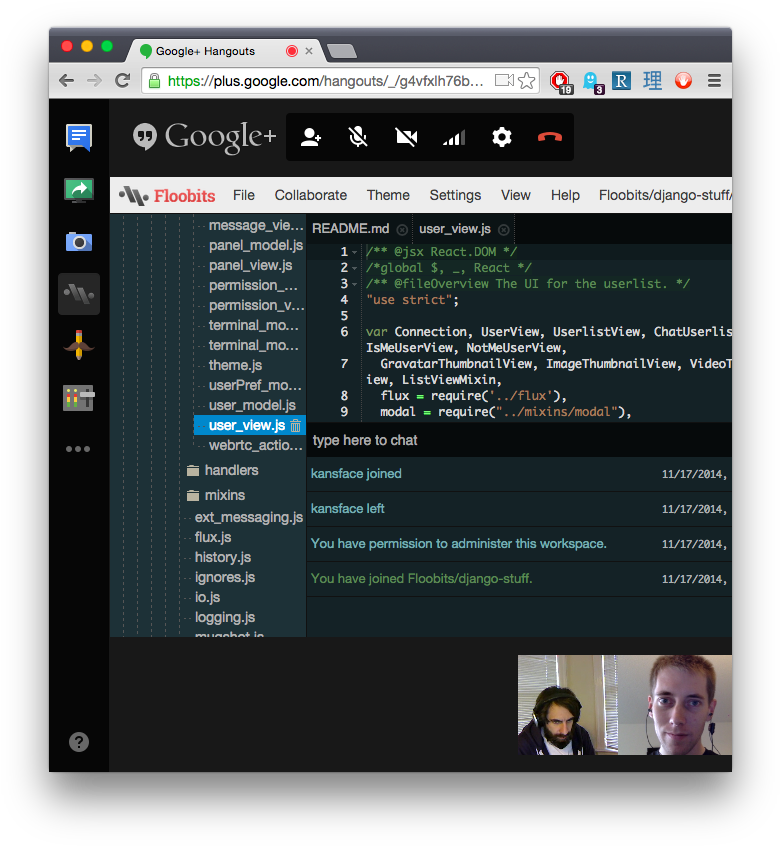780x846 pixels.
Task: Open the R extension icon
Action: pos(621,81)
